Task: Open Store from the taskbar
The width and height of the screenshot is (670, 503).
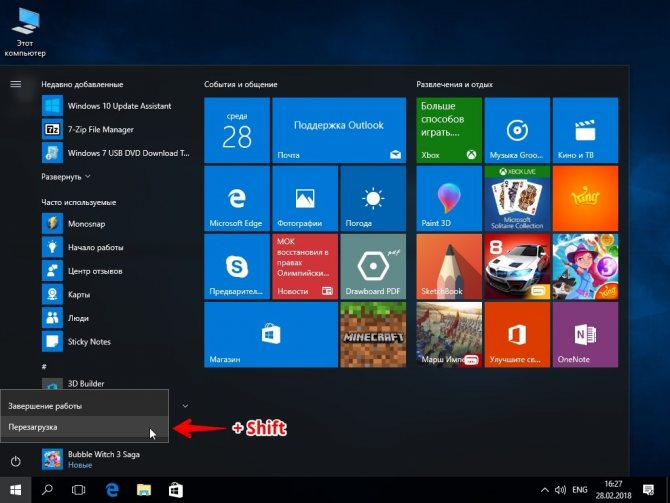Action: pyautogui.click(x=176, y=490)
